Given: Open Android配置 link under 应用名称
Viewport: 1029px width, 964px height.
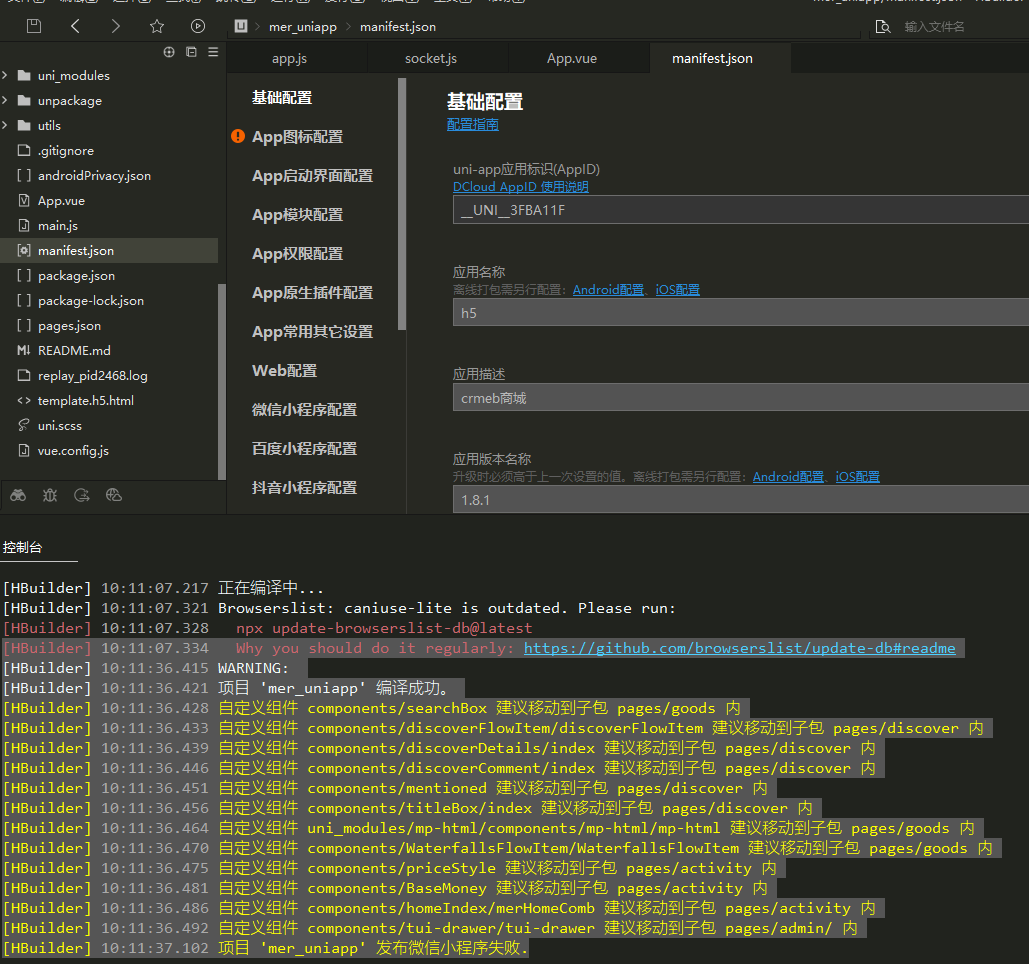Looking at the screenshot, I should pyautogui.click(x=608, y=289).
